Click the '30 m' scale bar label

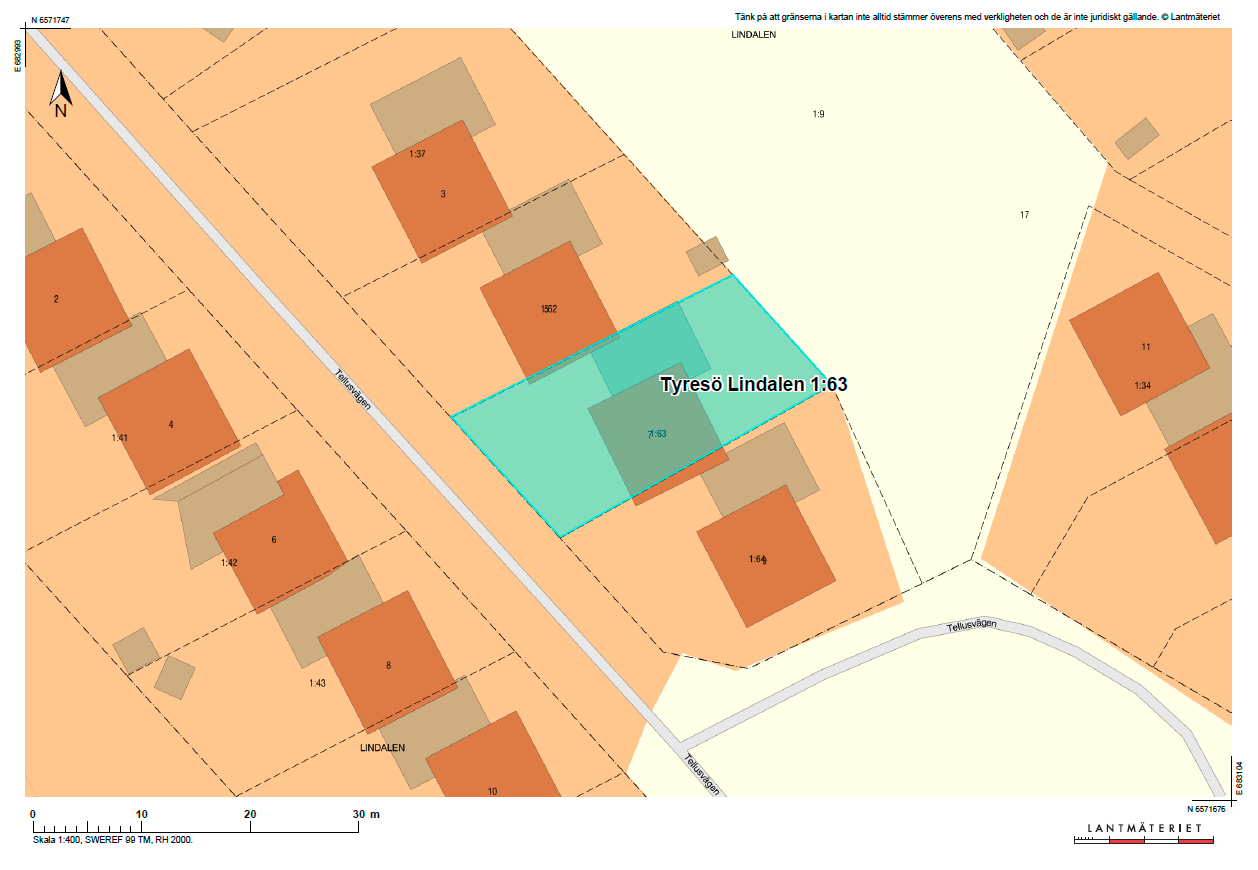[367, 814]
